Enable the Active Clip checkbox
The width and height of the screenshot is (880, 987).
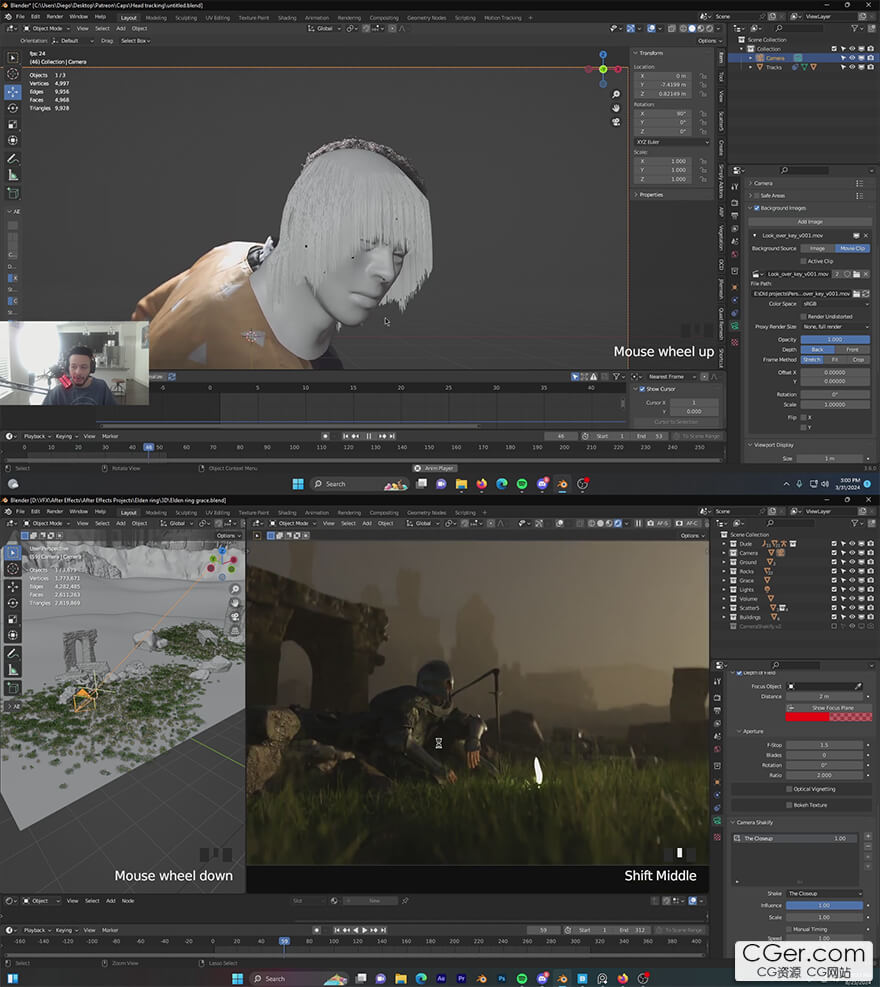coord(803,261)
